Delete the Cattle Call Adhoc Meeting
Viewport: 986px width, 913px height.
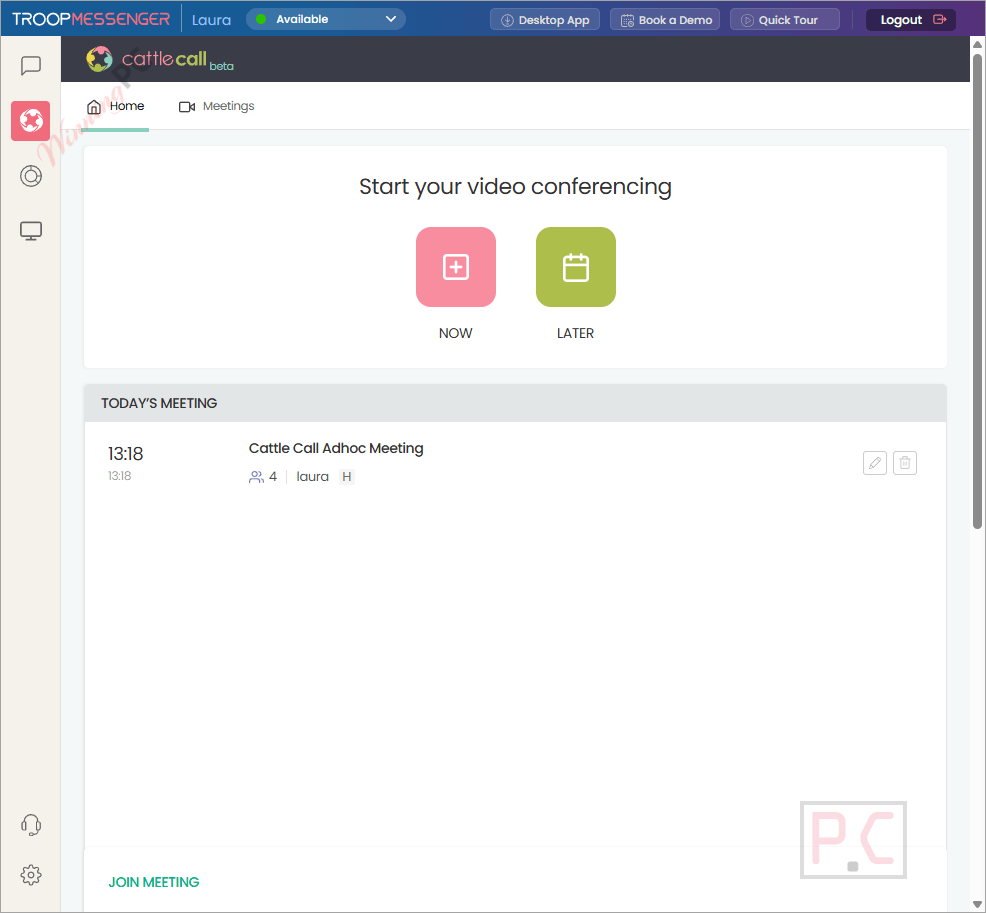click(x=905, y=463)
